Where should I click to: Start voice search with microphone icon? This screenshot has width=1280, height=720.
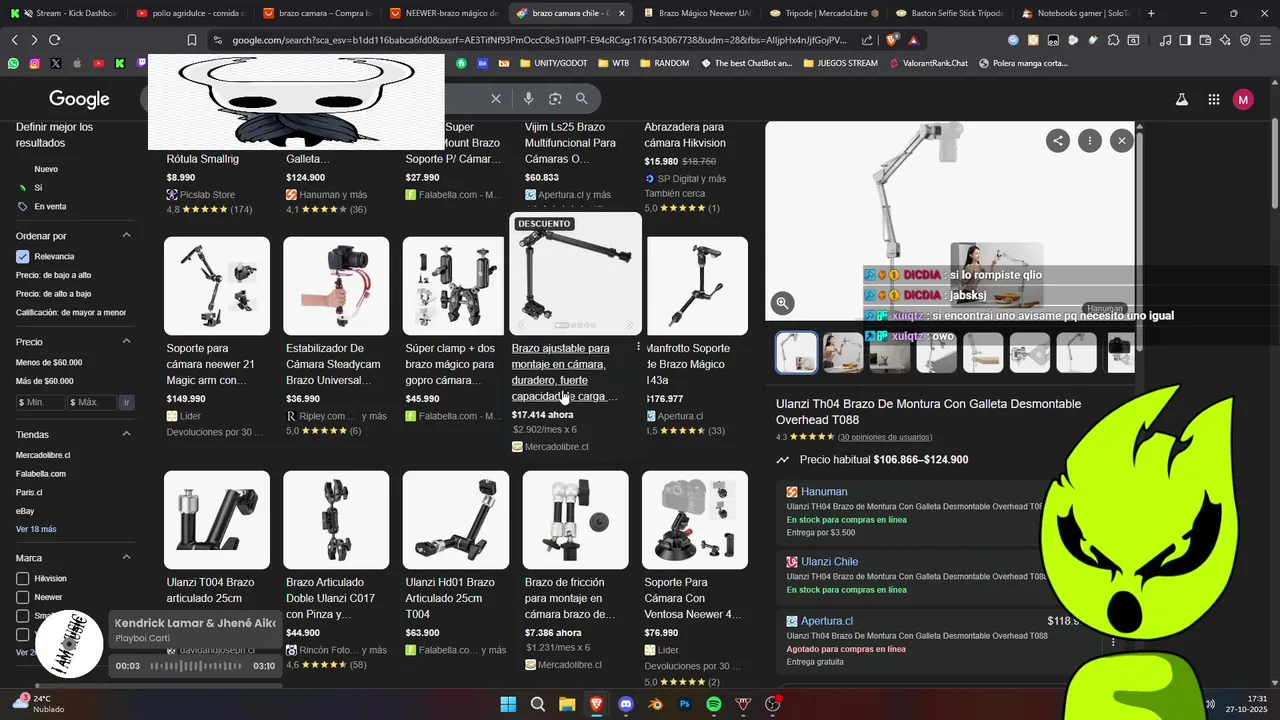point(528,99)
